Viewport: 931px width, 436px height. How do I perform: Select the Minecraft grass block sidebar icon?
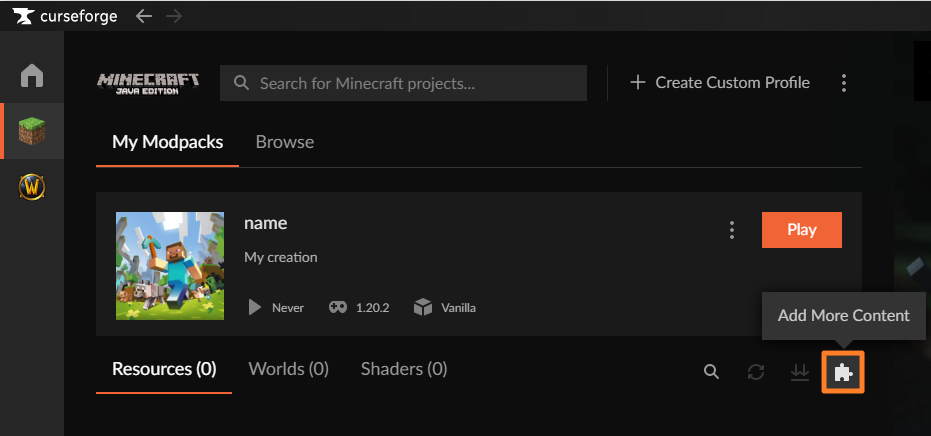31,131
